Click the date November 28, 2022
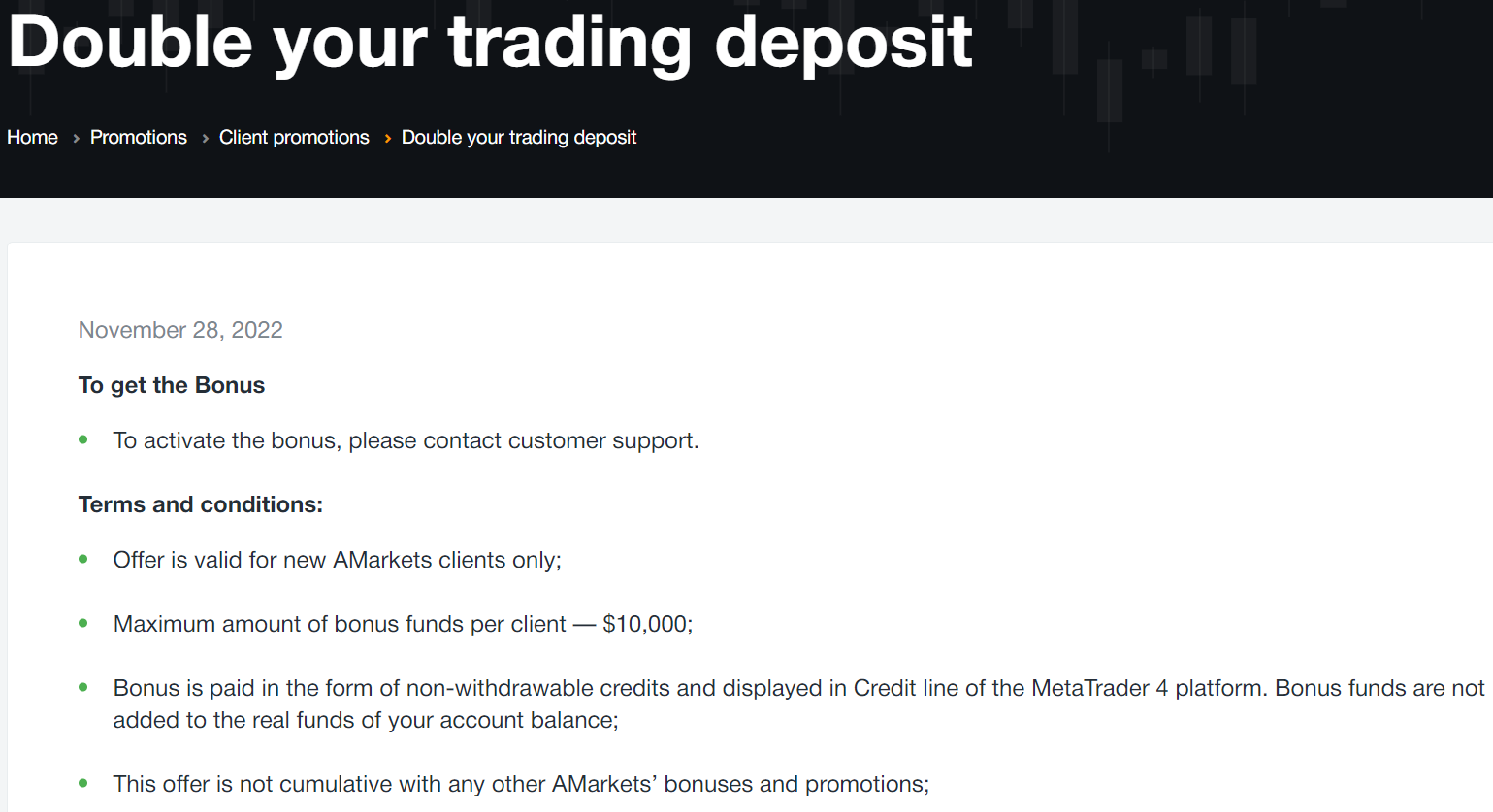The width and height of the screenshot is (1493, 812). click(x=180, y=330)
